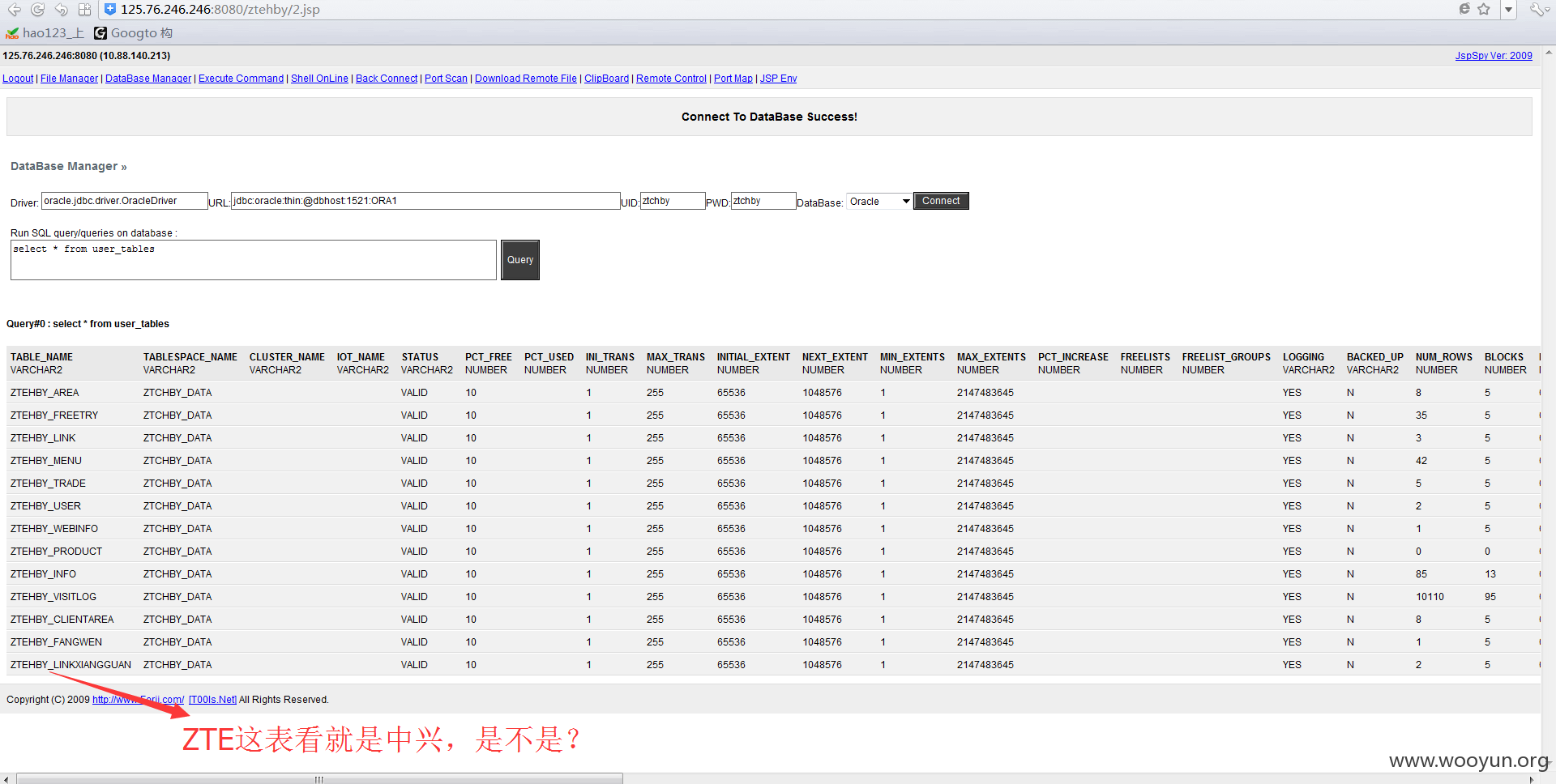Click the 10110 row count value
1556x784 pixels.
1430,597
